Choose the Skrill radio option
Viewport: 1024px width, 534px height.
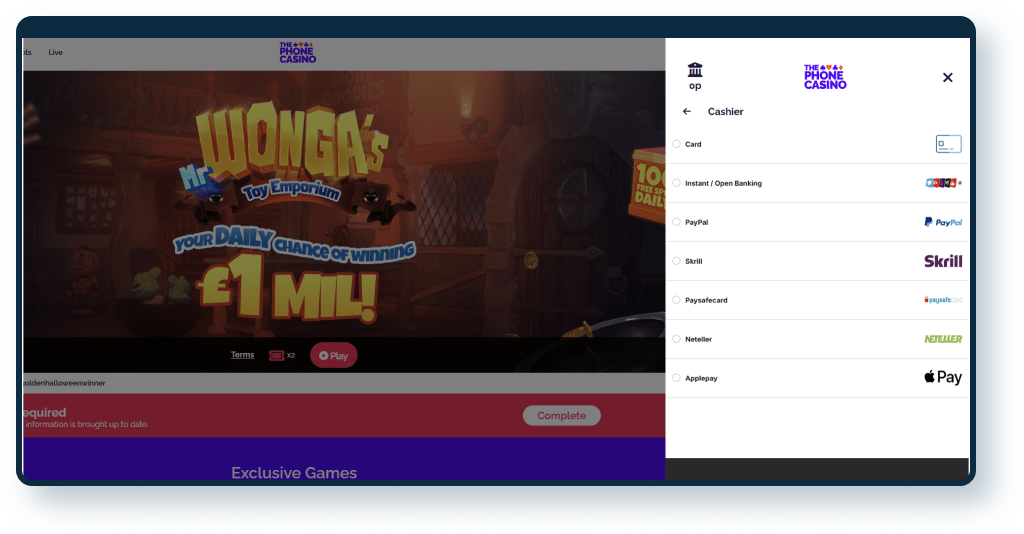coord(677,261)
